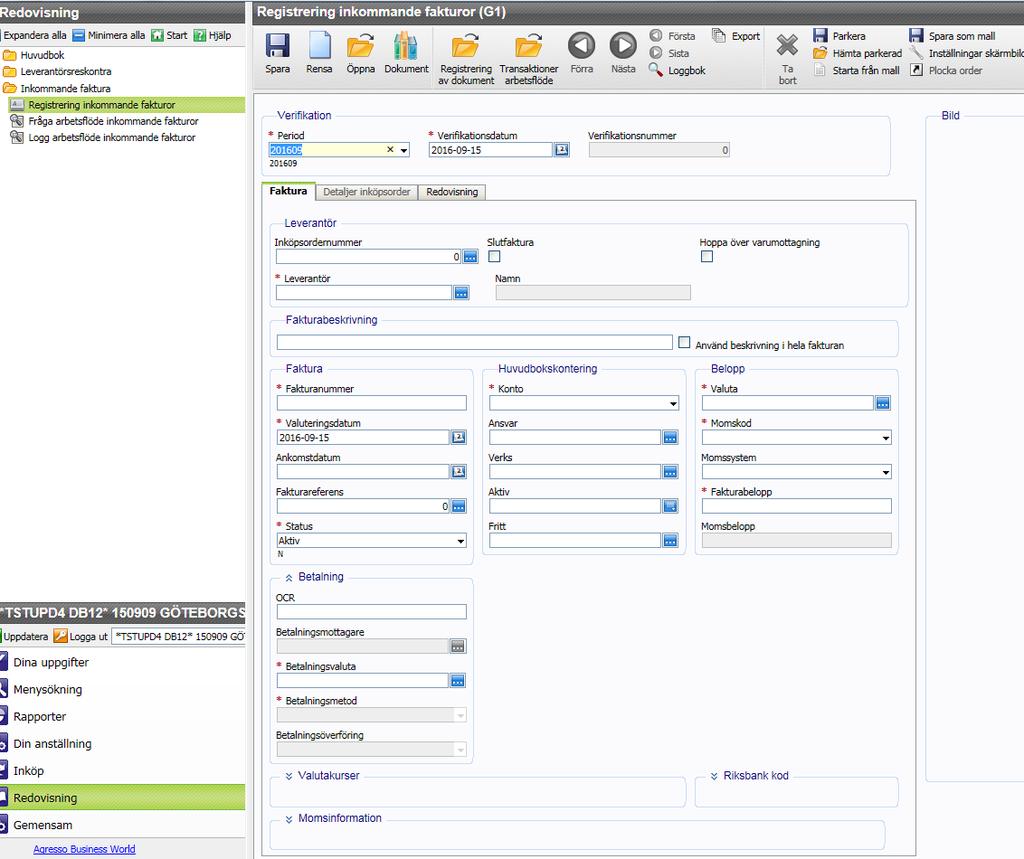The image size is (1024, 859).
Task: Open the Agresso Business World link
Action: click(x=84, y=849)
